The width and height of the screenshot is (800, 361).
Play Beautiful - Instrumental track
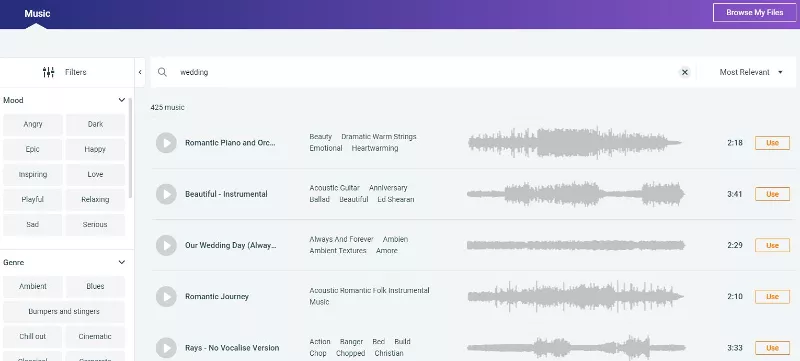166,194
